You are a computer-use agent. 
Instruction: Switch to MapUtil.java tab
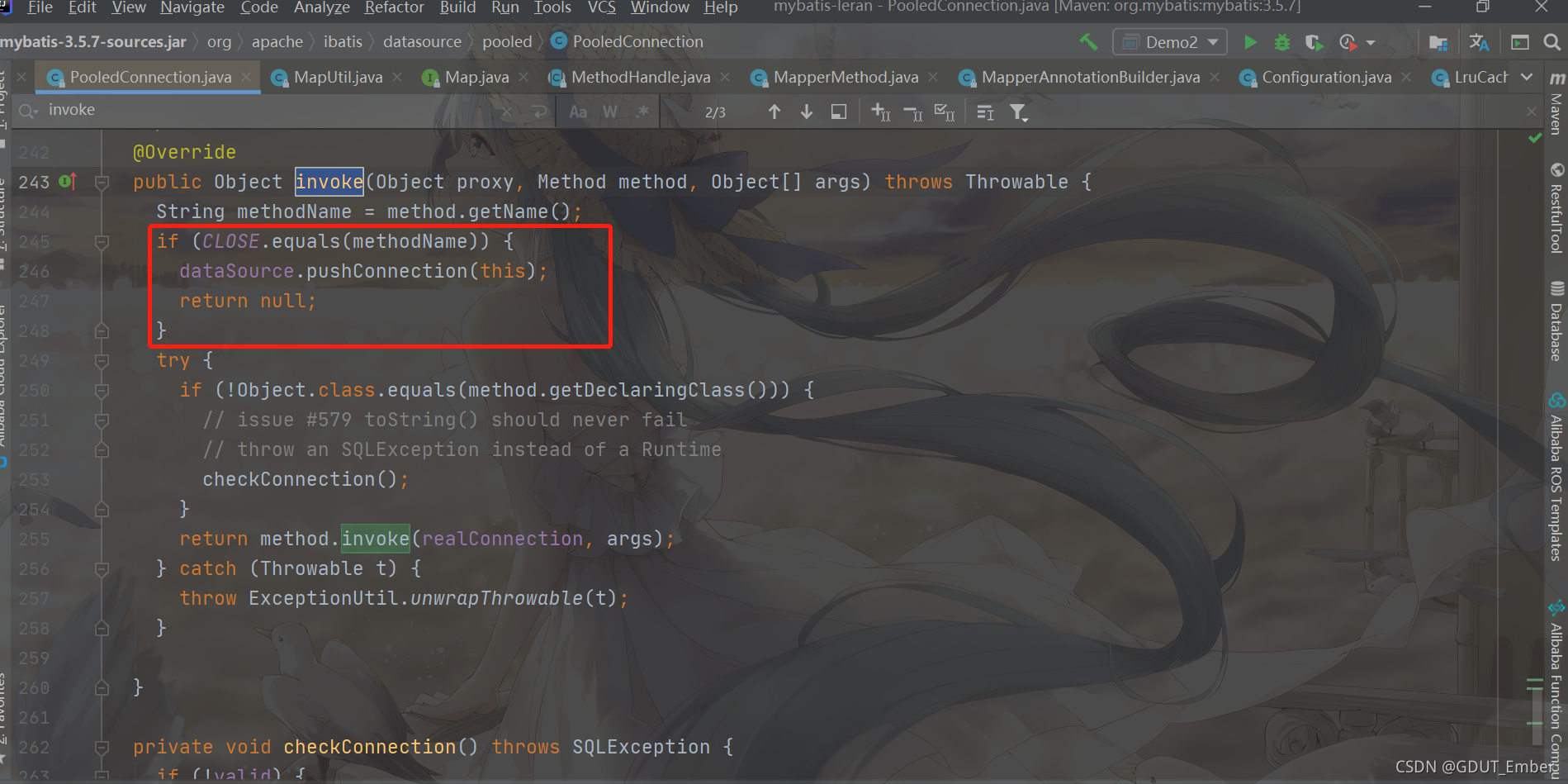[x=339, y=77]
